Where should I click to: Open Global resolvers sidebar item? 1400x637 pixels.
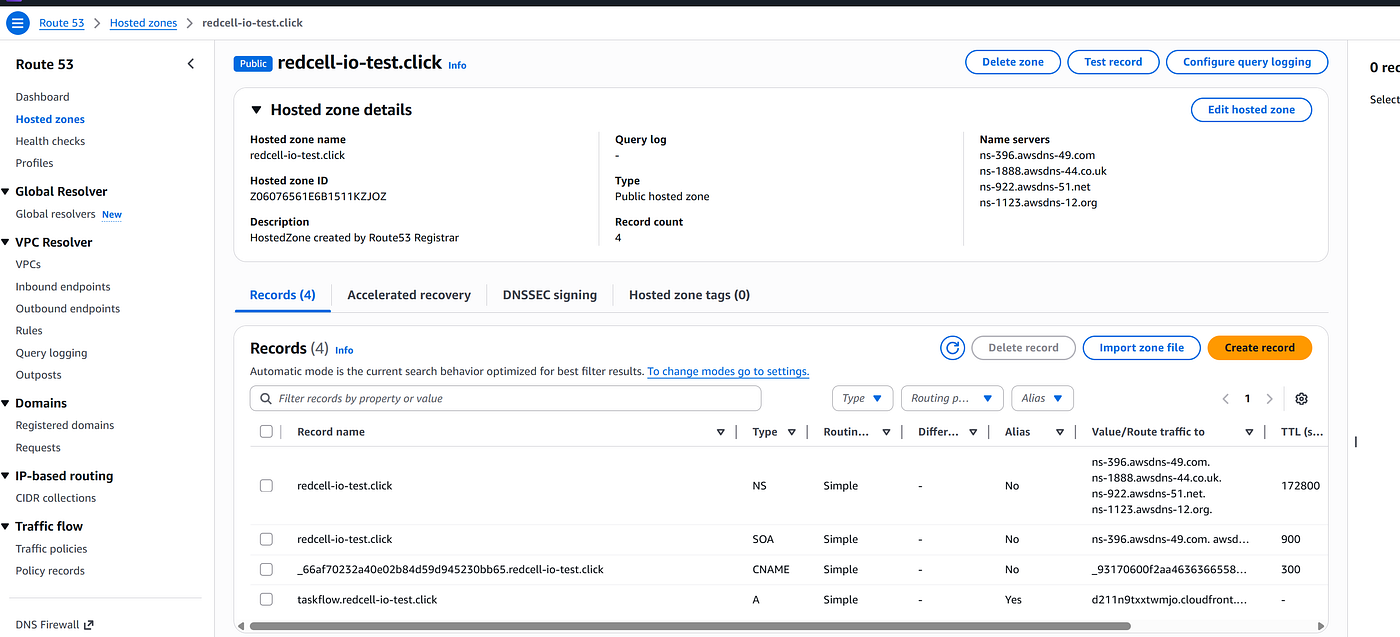[x=56, y=214]
